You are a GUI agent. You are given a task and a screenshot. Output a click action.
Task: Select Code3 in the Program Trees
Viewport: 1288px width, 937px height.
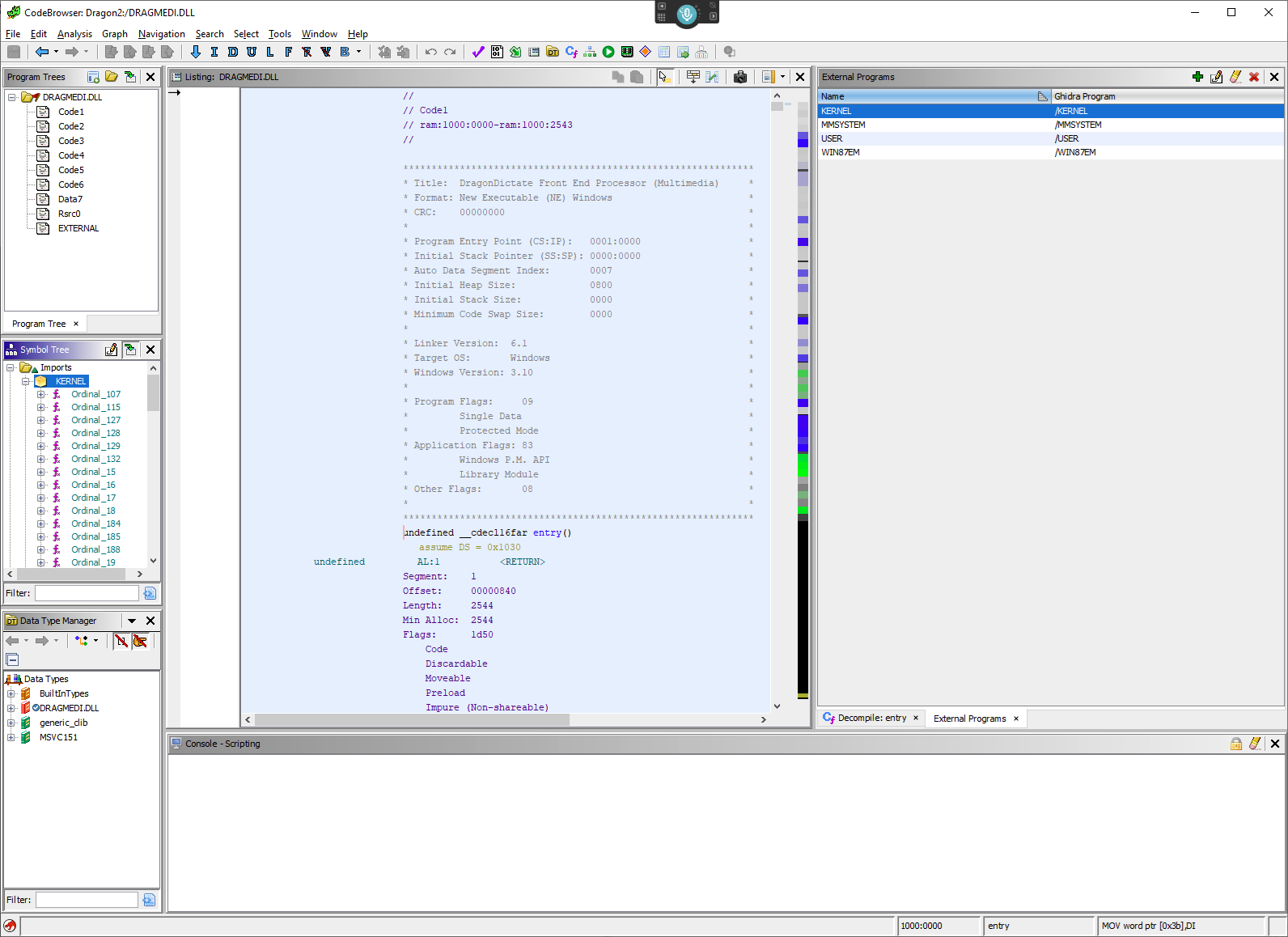pos(71,141)
